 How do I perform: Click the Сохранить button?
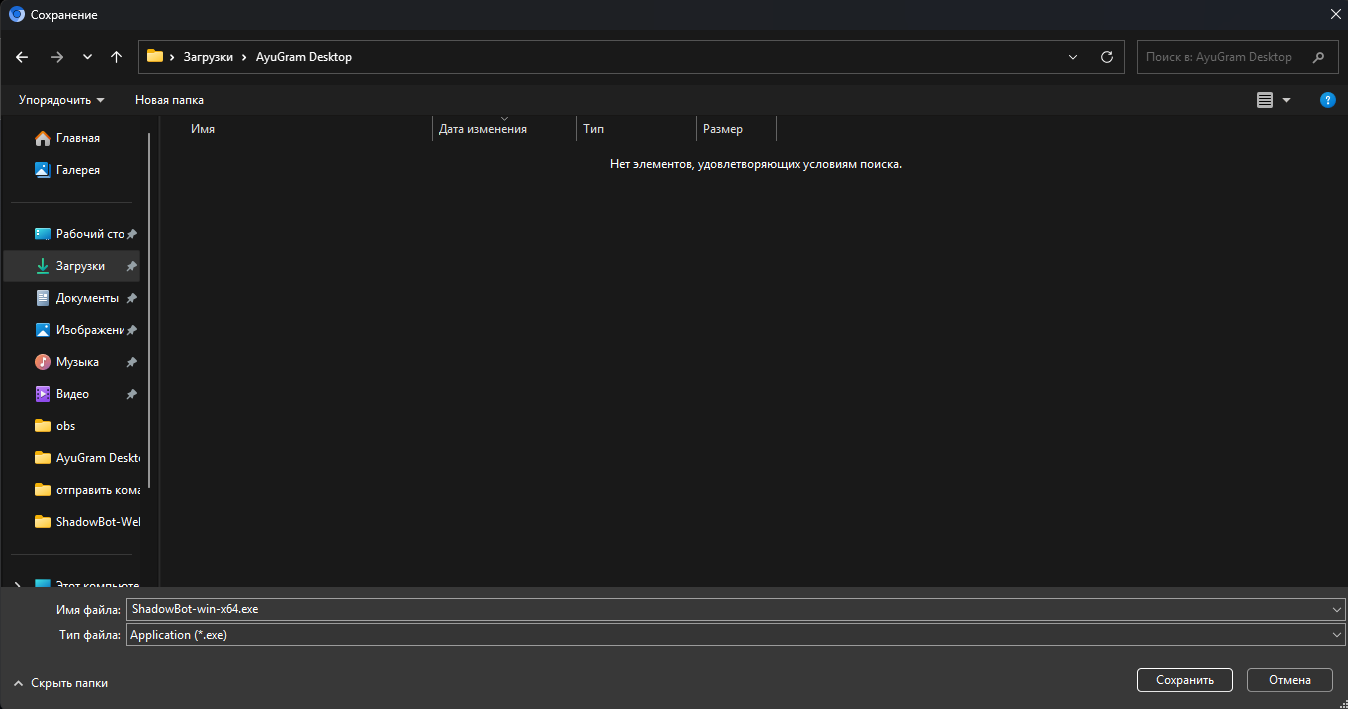click(x=1185, y=680)
